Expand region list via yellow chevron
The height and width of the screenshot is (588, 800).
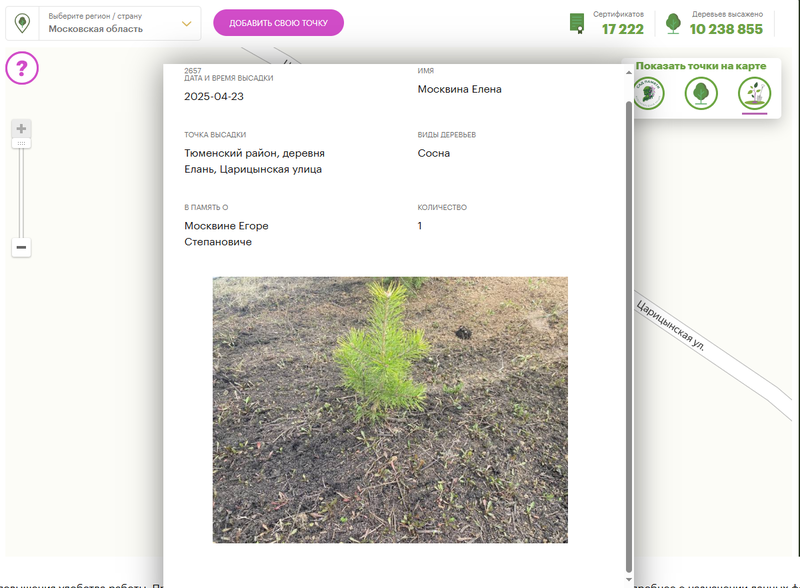click(186, 23)
